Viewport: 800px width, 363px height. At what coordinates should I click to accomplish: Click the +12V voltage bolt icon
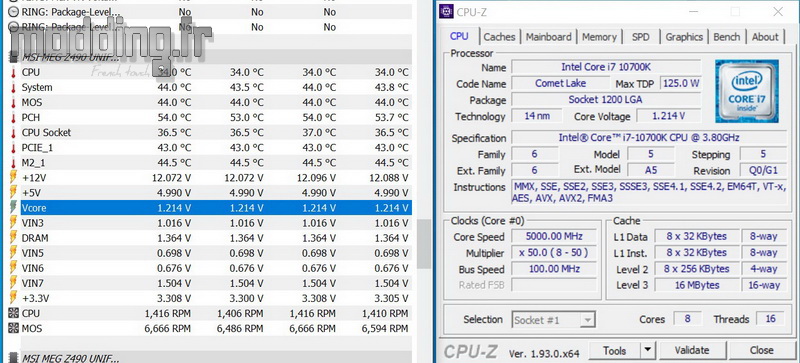click(x=13, y=178)
